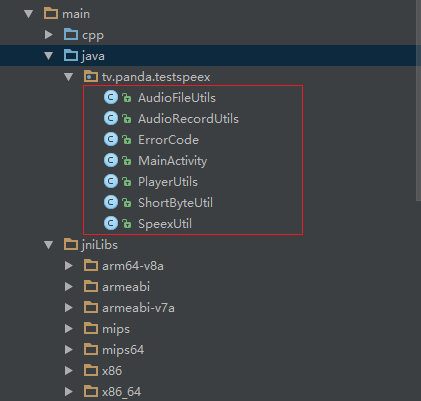
Task: Collapse the main folder
Action: [x=29, y=14]
